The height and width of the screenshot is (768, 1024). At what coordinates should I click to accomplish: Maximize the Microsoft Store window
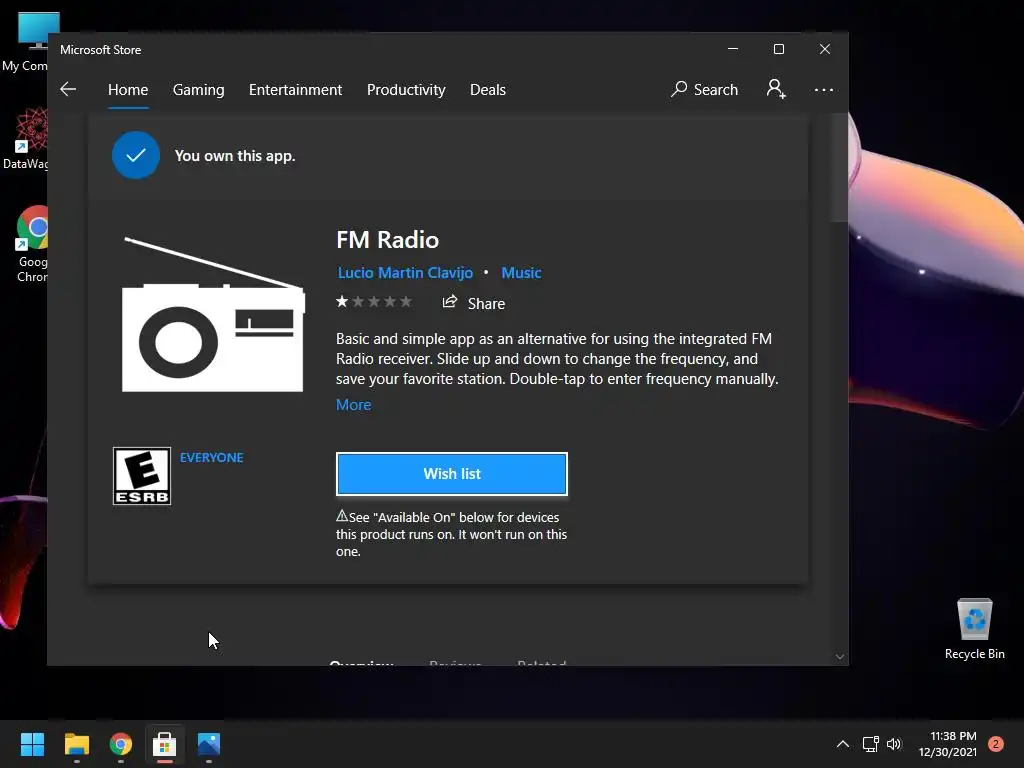pyautogui.click(x=778, y=49)
